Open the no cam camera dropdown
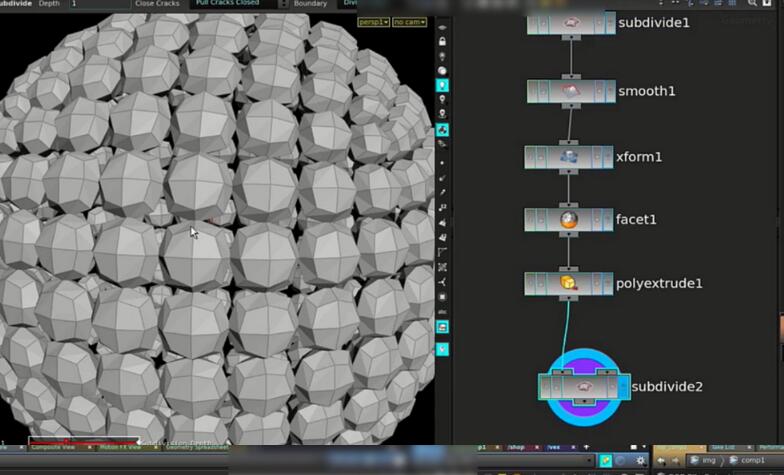784x475 pixels. 410,22
